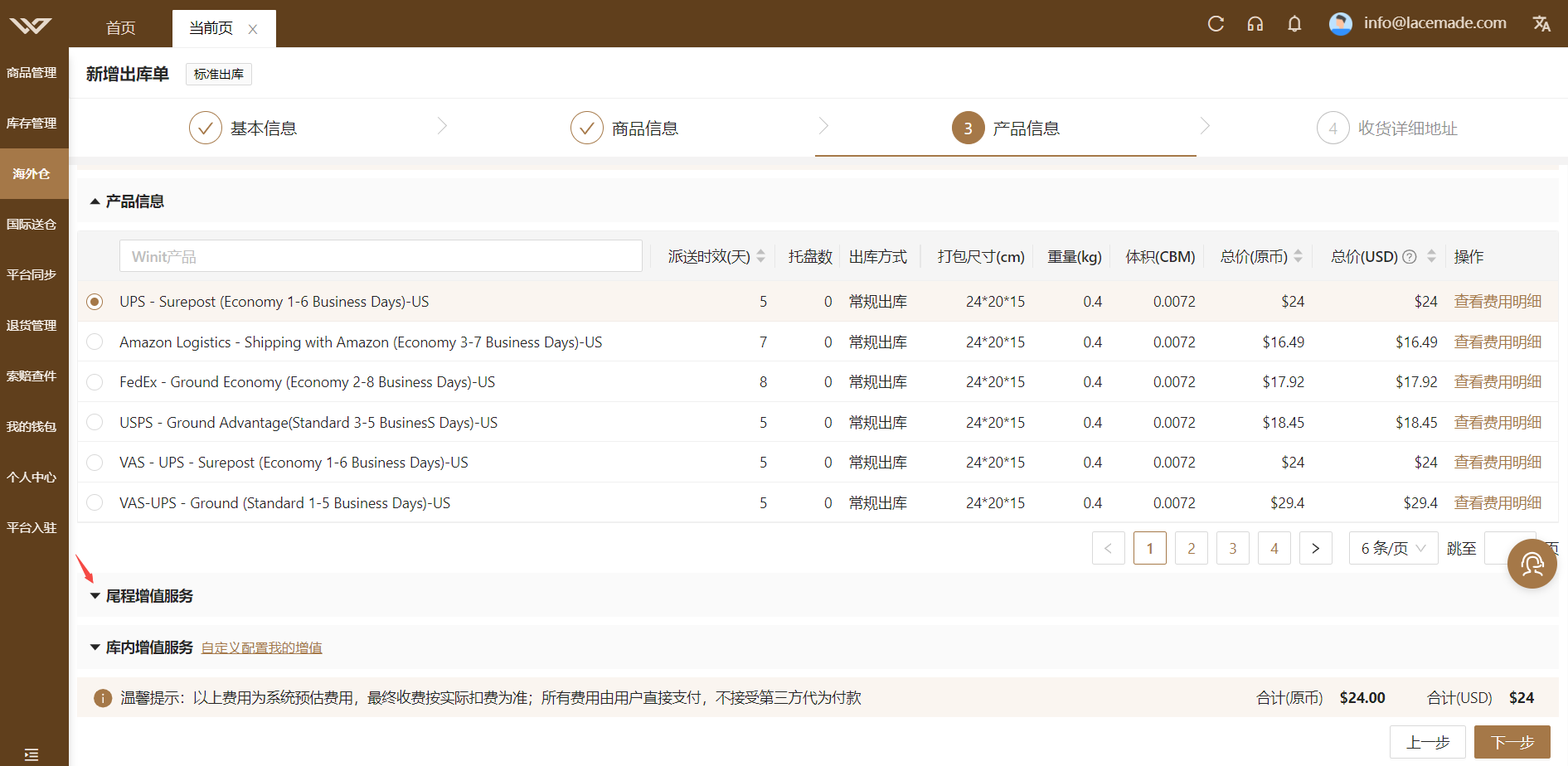Select Amazon Logistics shipping option
This screenshot has width=1568, height=766.
pos(95,342)
